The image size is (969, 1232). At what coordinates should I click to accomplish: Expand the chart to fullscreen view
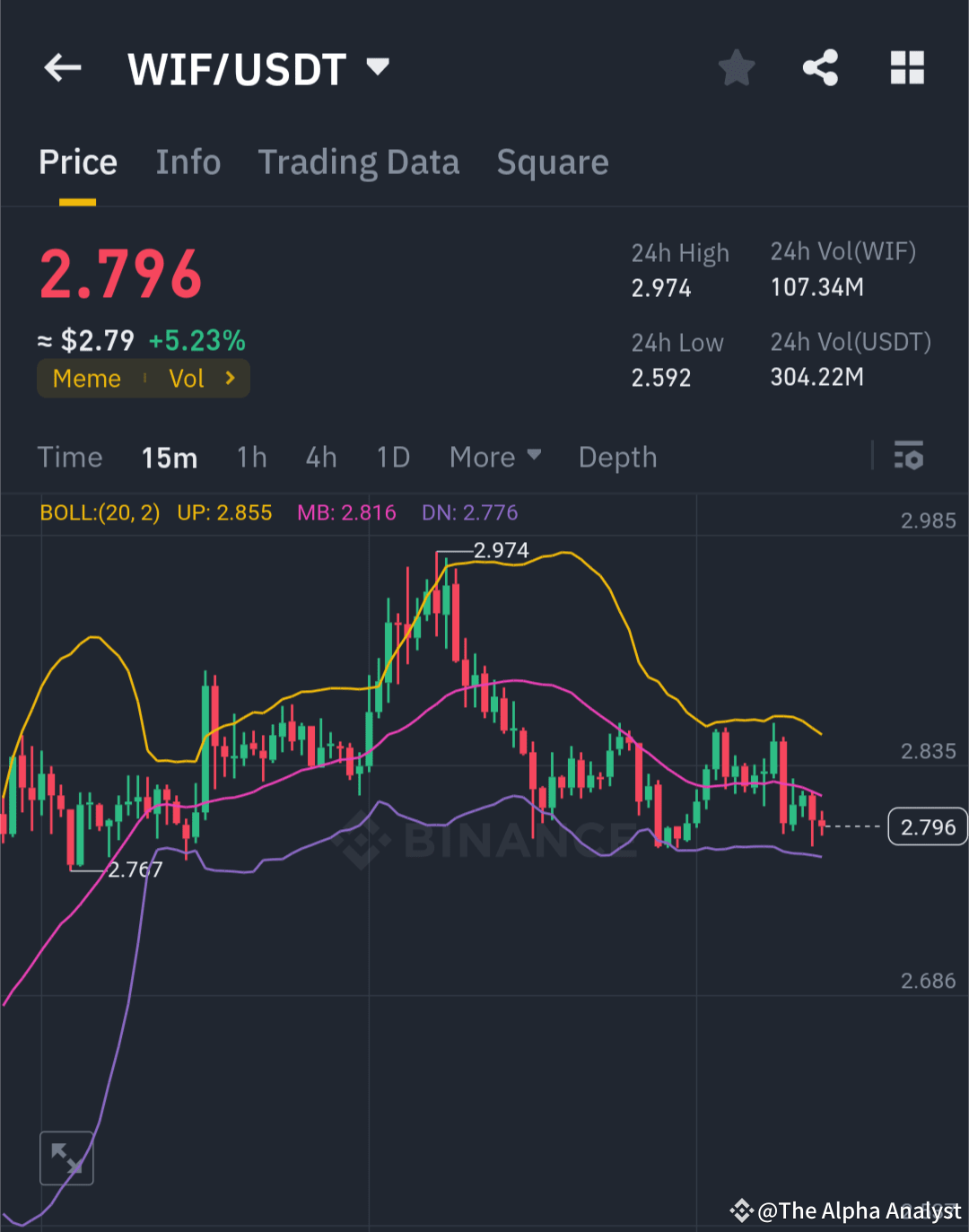pos(67,1158)
